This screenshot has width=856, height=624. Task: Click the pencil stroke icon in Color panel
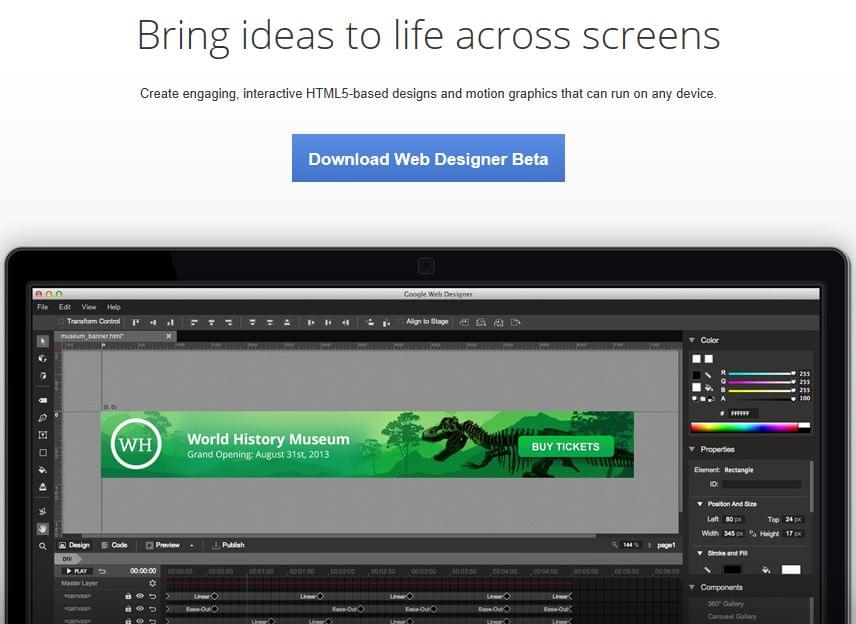[708, 375]
